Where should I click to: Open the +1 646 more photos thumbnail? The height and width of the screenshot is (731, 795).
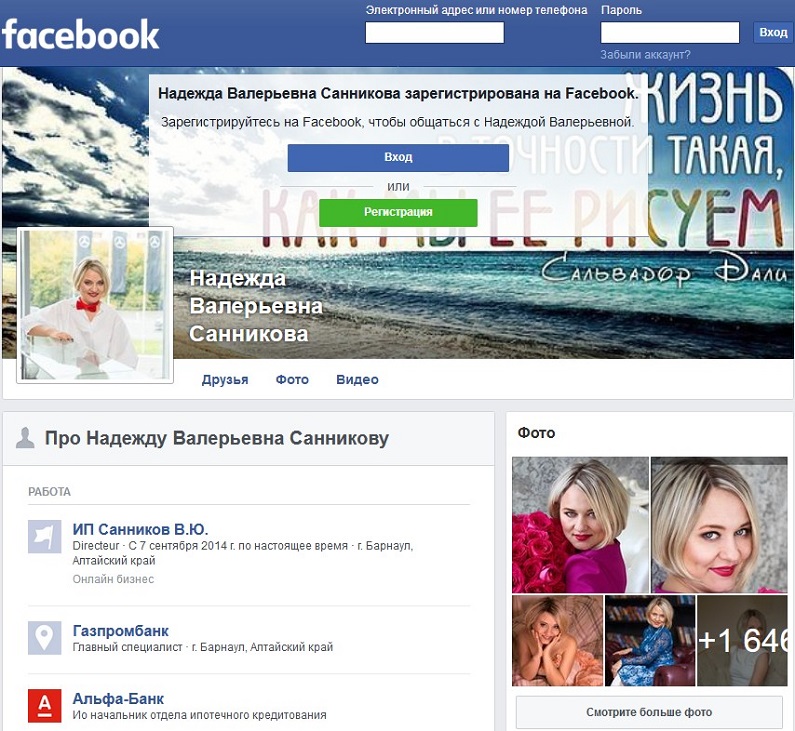742,640
